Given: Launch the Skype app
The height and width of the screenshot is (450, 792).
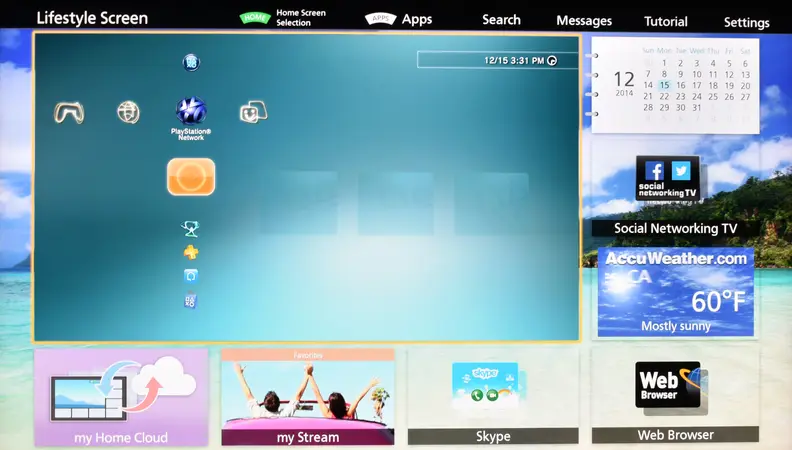Looking at the screenshot, I should [x=493, y=395].
